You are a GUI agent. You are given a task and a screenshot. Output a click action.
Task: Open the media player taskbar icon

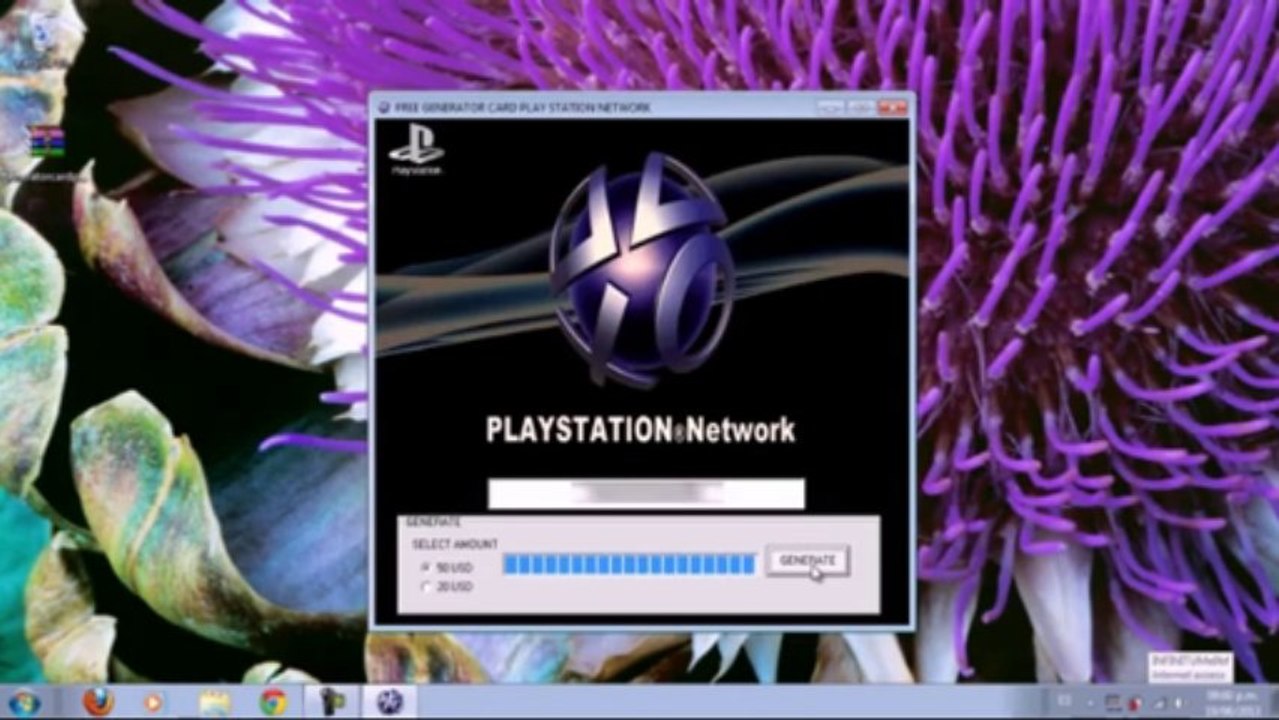[x=153, y=703]
